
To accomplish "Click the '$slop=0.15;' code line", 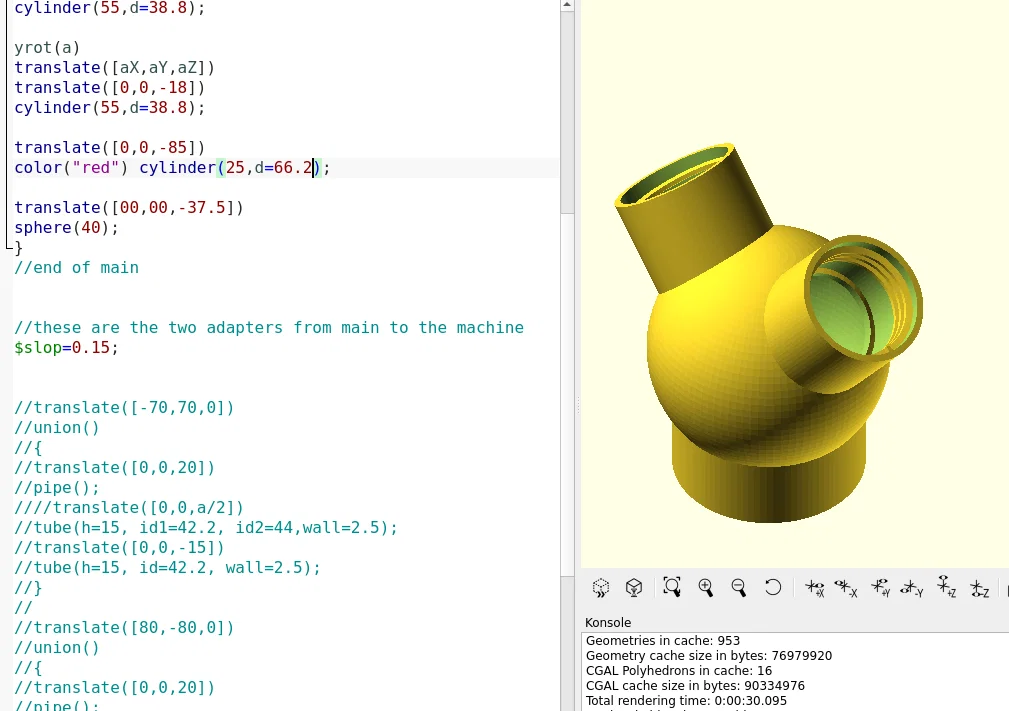I will click(x=66, y=347).
